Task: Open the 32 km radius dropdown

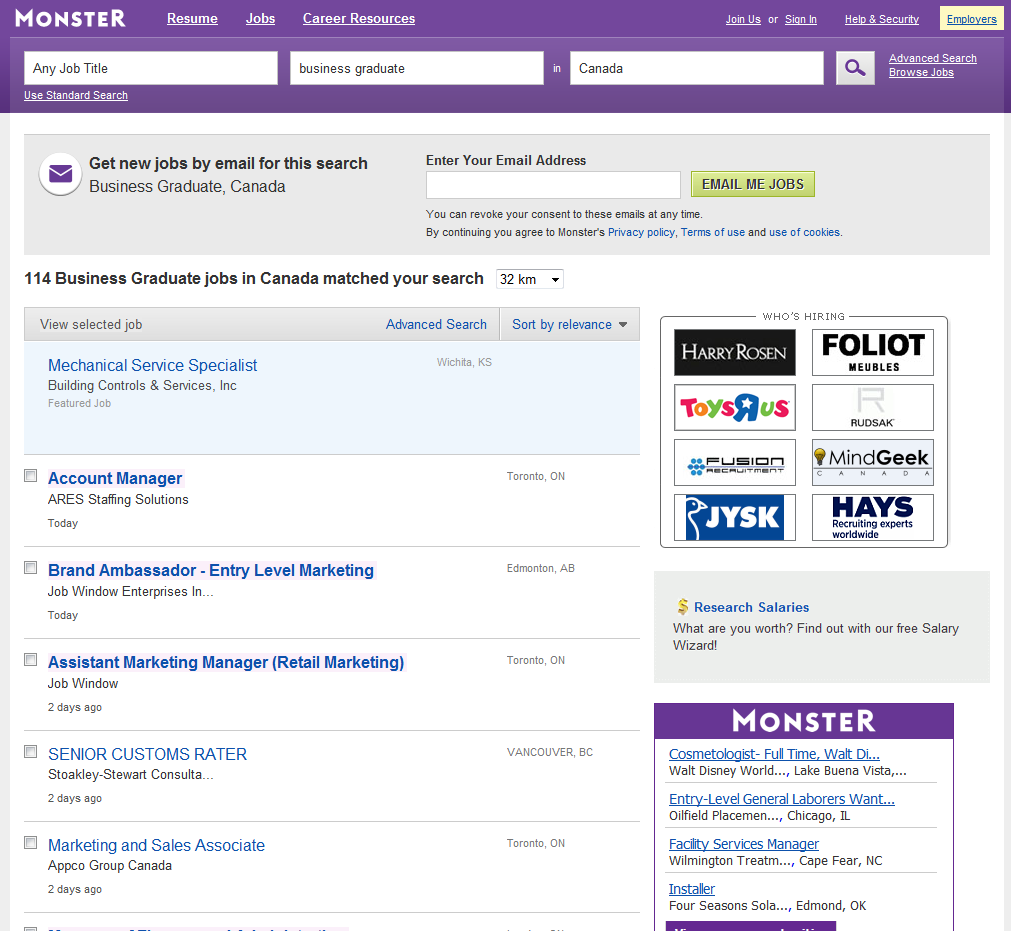Action: coord(530,280)
